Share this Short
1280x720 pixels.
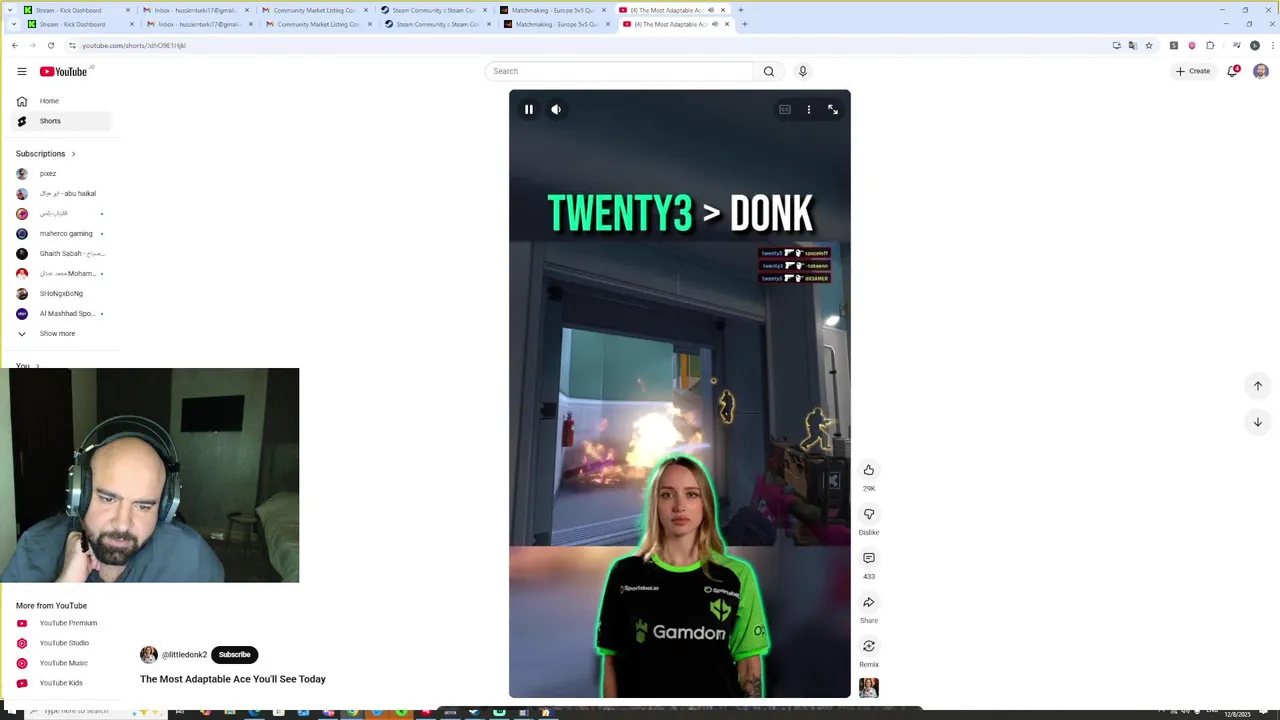(x=869, y=602)
